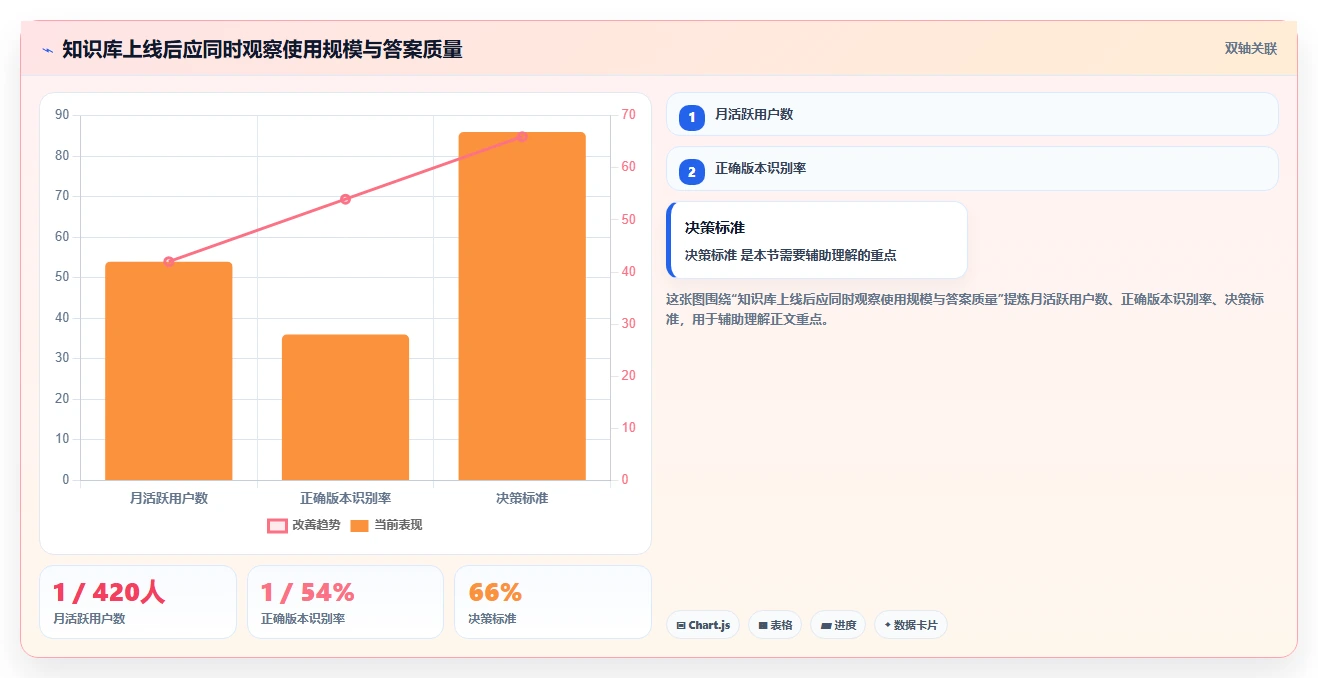Click the page title 知识库上线后应同时观察使用规模与答案质量
Image resolution: width=1318 pixels, height=678 pixels.
(x=262, y=50)
